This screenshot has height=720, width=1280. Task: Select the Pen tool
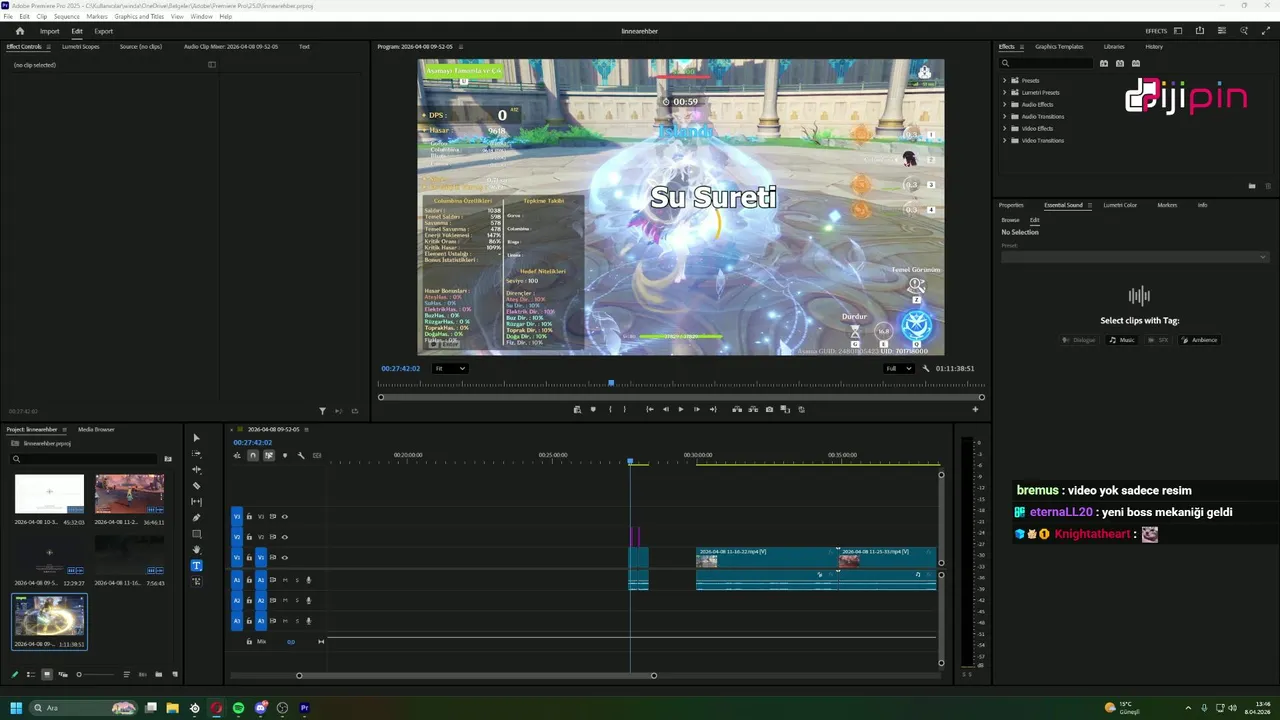click(196, 518)
